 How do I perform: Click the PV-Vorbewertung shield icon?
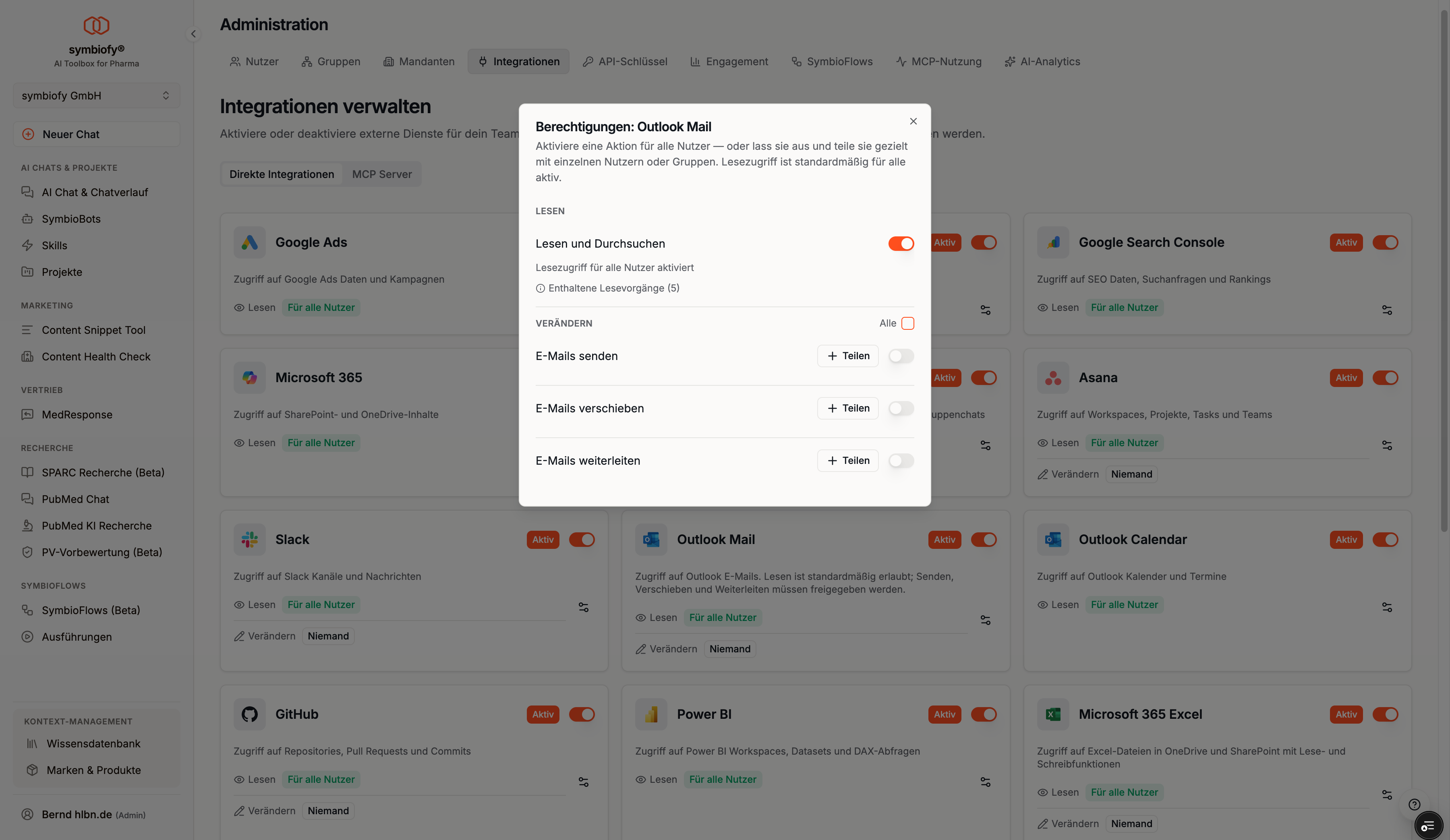point(27,552)
